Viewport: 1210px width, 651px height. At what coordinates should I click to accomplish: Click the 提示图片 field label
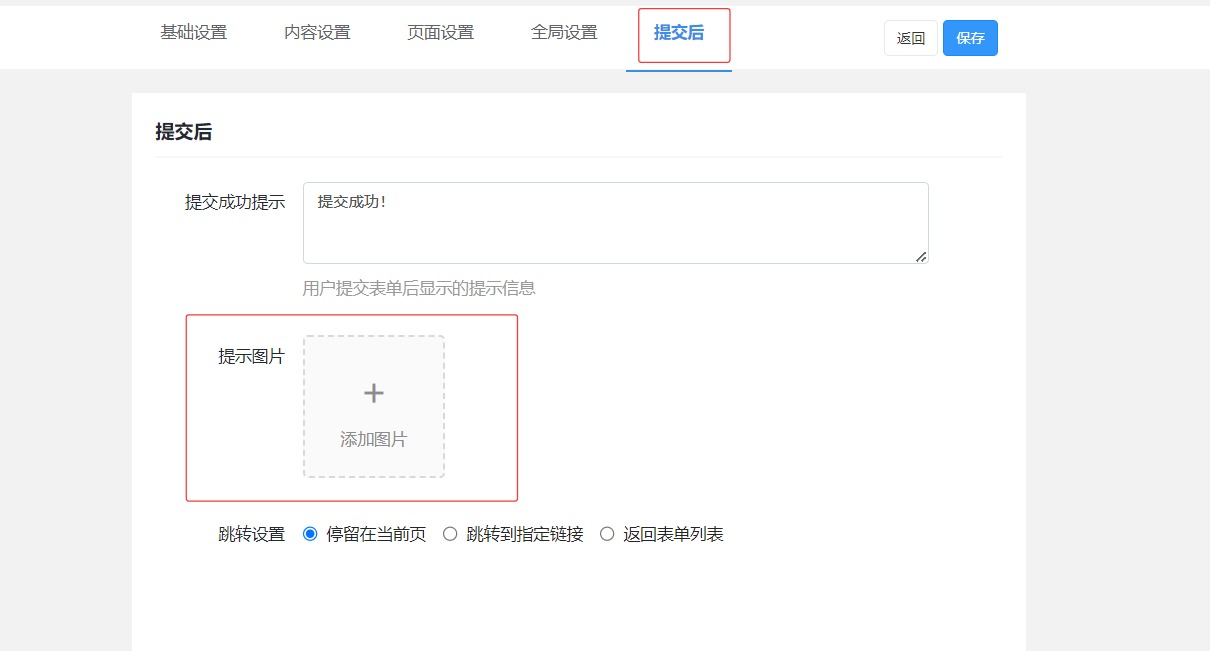[251, 357]
